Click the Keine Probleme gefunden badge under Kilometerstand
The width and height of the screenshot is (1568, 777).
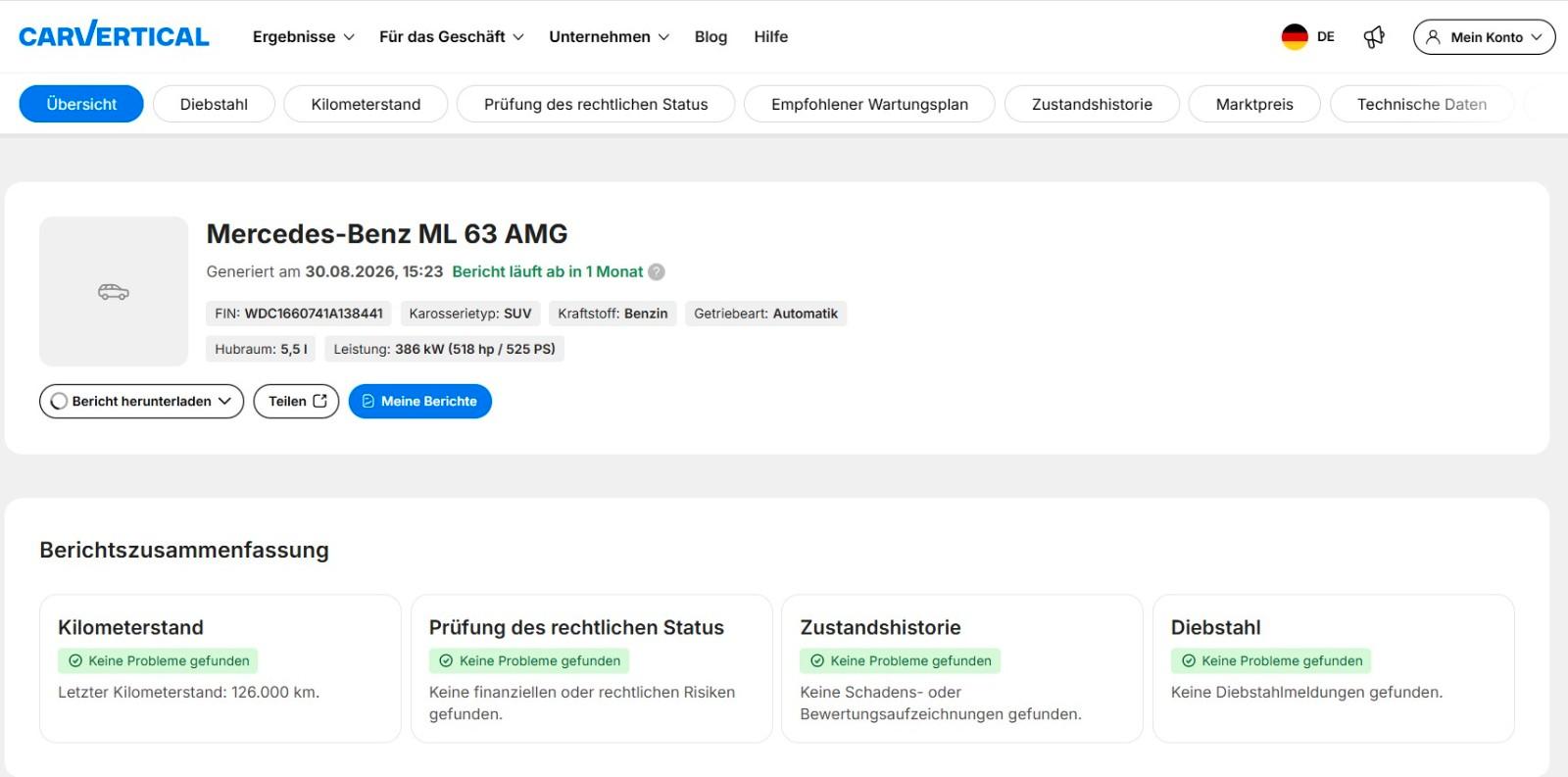(158, 661)
